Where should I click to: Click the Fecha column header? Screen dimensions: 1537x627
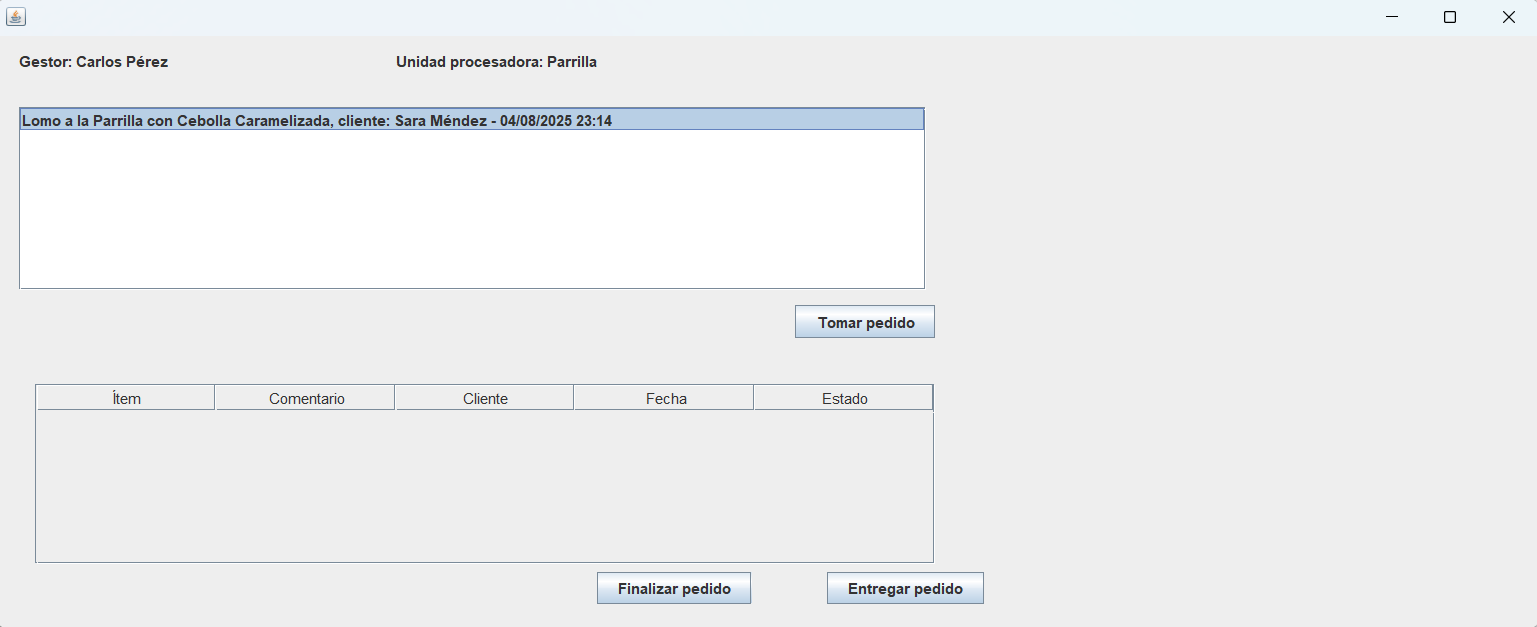point(665,398)
